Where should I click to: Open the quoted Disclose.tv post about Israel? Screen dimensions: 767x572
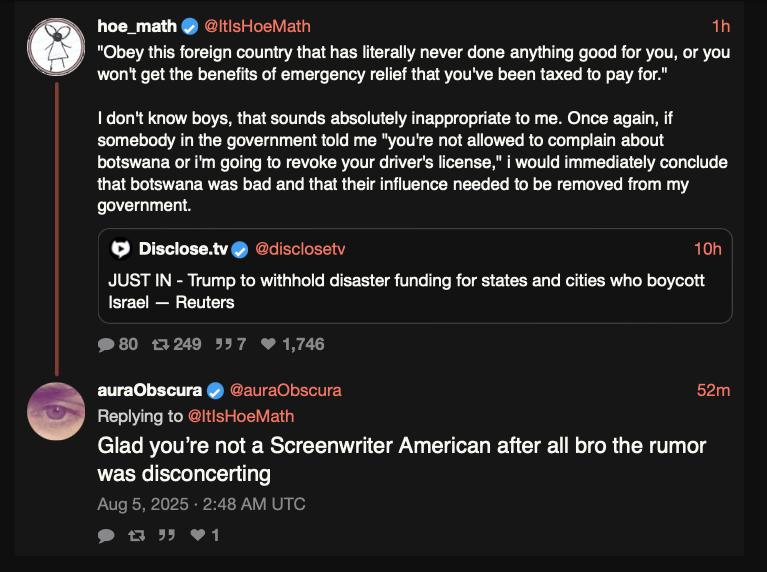(414, 290)
